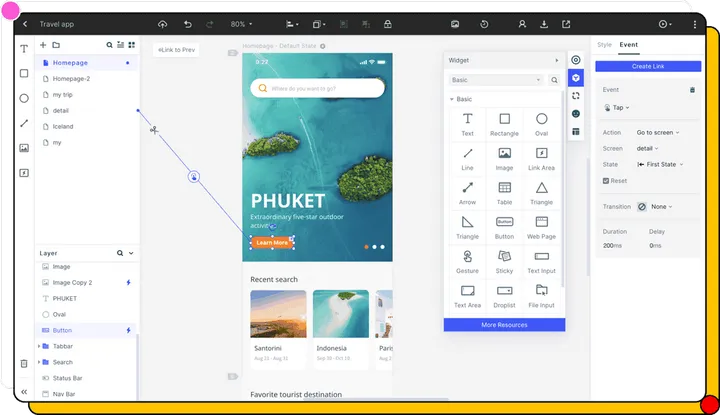Switch pages panel to list view
The width and height of the screenshot is (720, 415).
[x=120, y=45]
